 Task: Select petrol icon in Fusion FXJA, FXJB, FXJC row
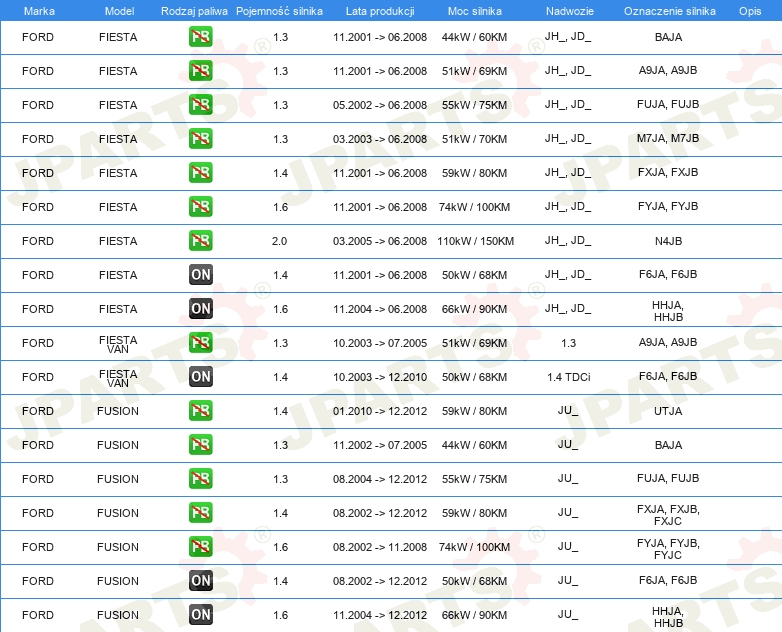point(200,512)
